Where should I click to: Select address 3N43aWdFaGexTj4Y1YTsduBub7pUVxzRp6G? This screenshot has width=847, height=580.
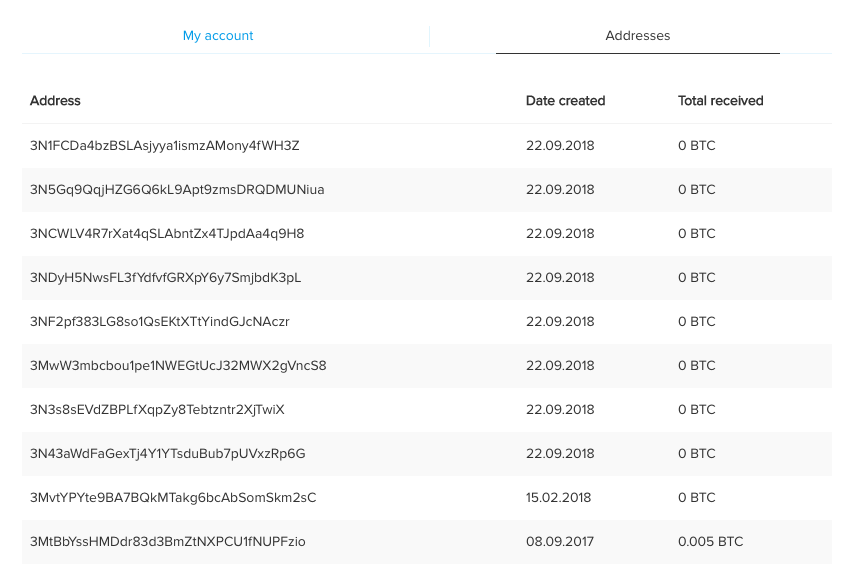point(167,454)
